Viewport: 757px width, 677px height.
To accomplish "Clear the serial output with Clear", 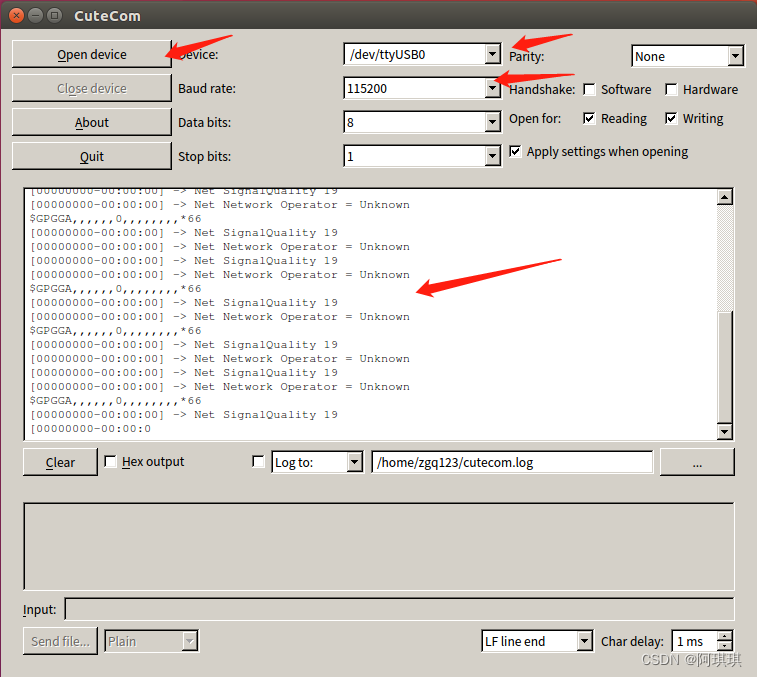I will point(60,462).
